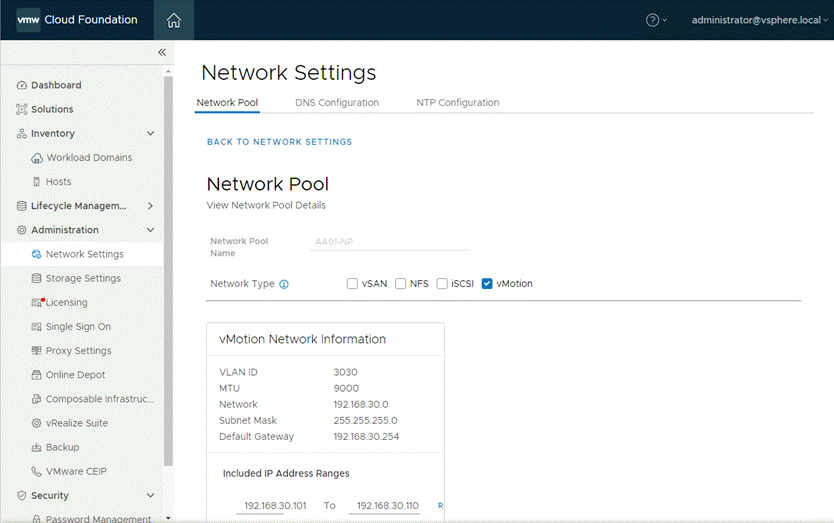Open Hosts in the sidebar
Image resolution: width=834 pixels, height=523 pixels.
pyautogui.click(x=59, y=182)
